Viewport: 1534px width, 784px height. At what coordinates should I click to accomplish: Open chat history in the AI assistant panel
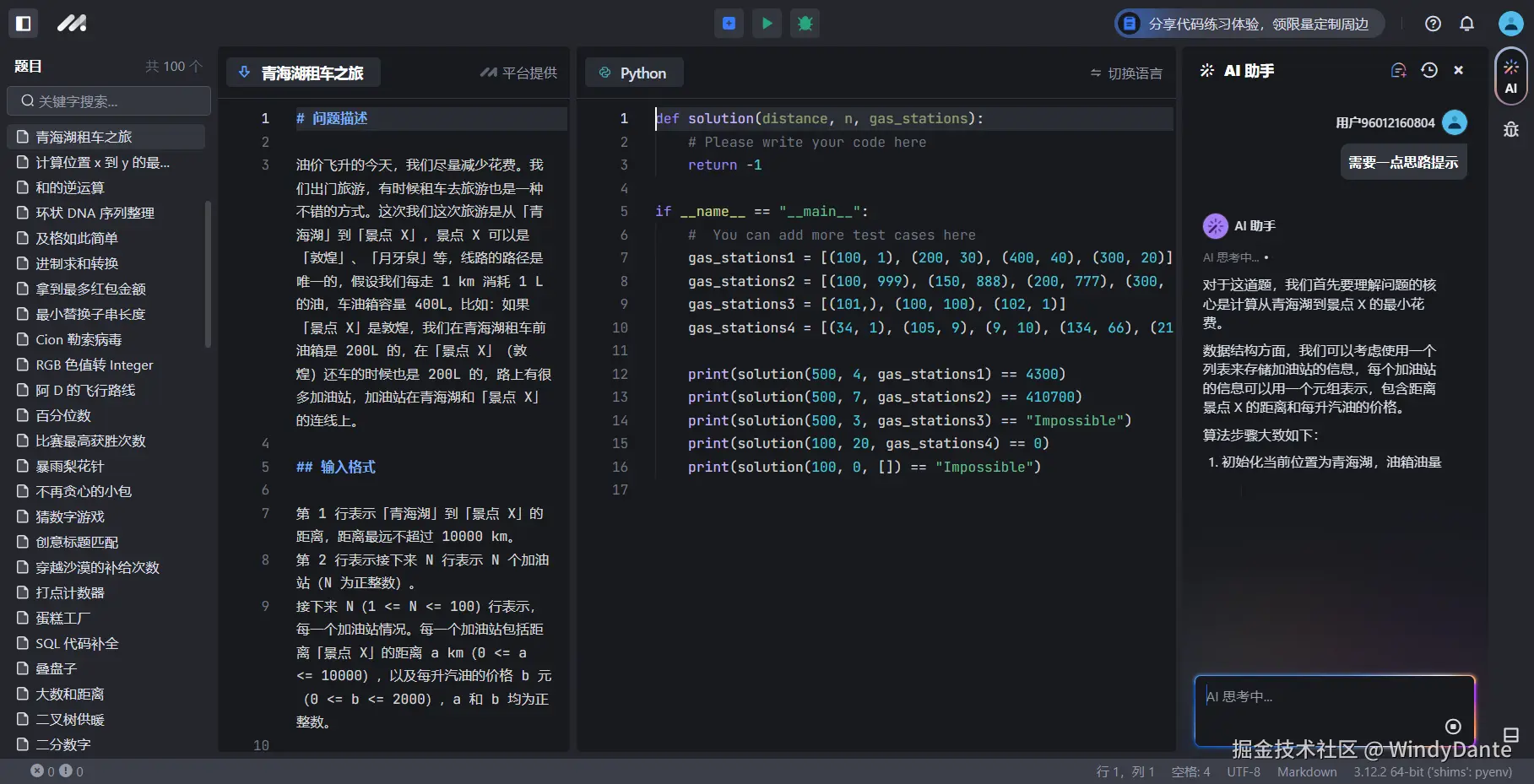pos(1428,70)
